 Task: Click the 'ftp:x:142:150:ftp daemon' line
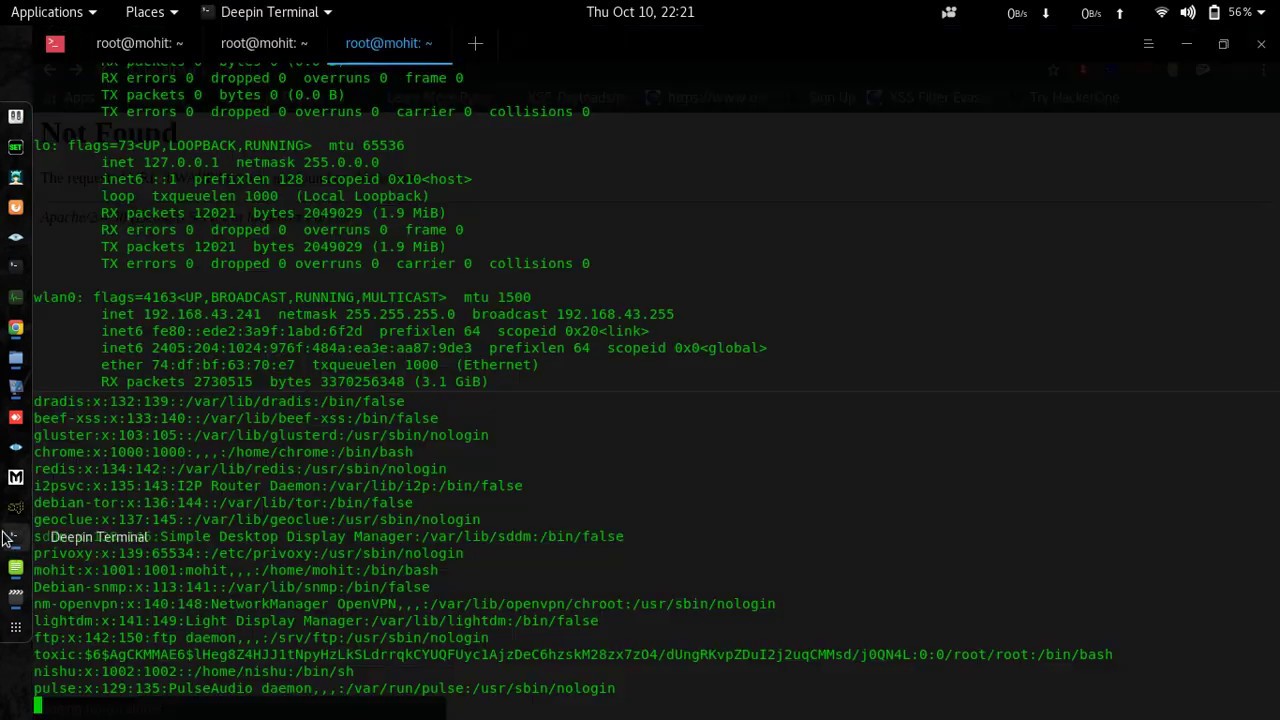[x=261, y=637]
